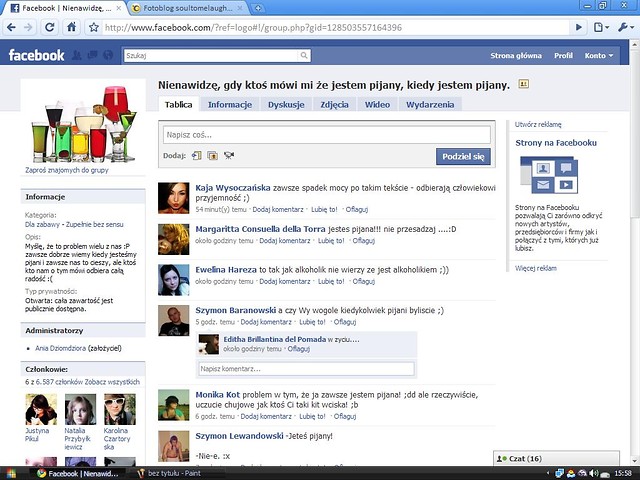Click the search magnifier button

coord(304,55)
